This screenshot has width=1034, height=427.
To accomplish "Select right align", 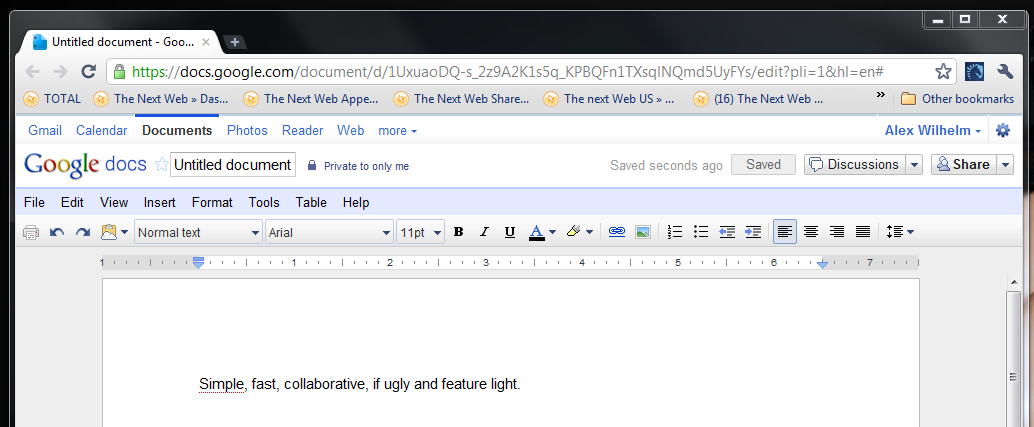I will [x=837, y=232].
